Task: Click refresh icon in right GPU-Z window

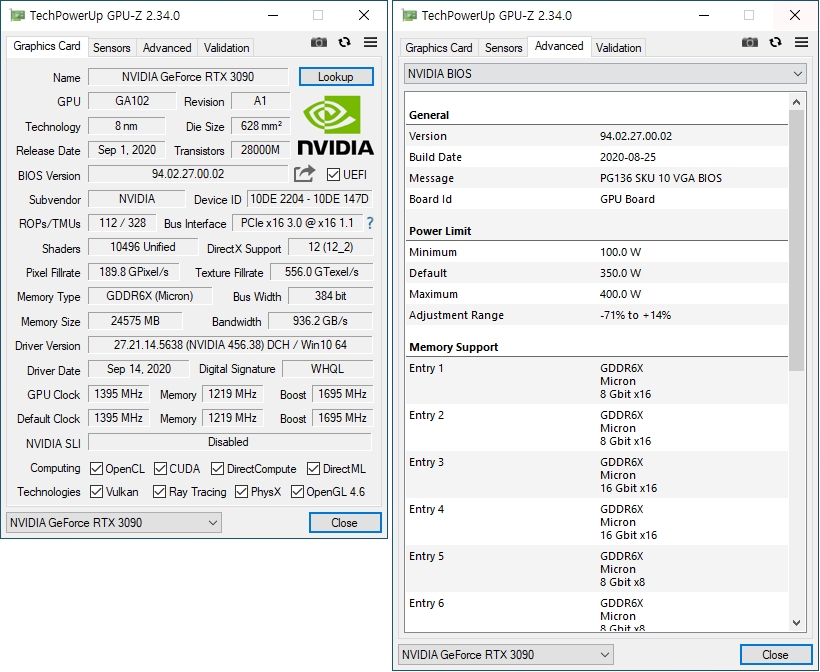Action: tap(775, 42)
